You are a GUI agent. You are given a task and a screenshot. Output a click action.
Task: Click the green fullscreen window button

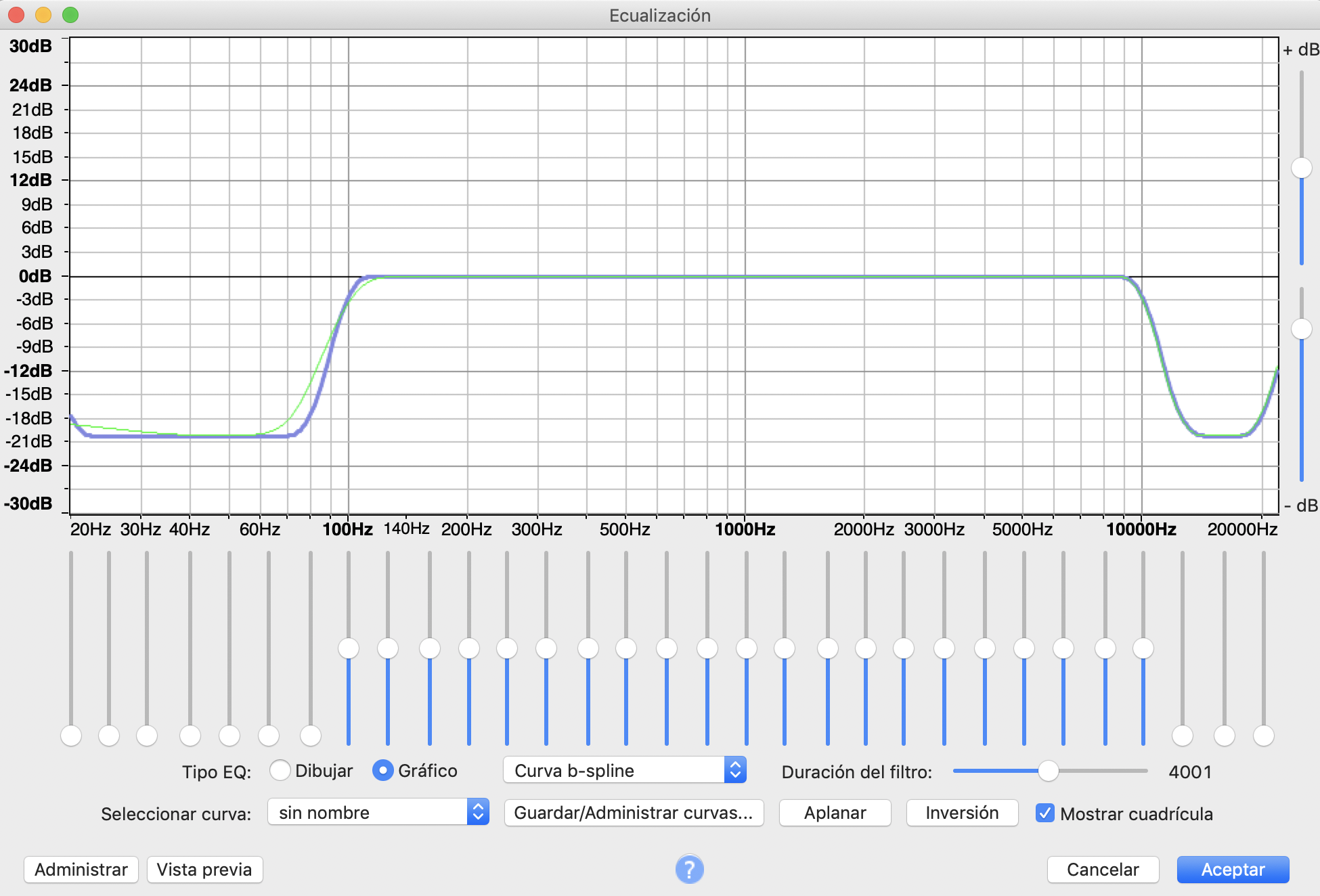(x=70, y=15)
